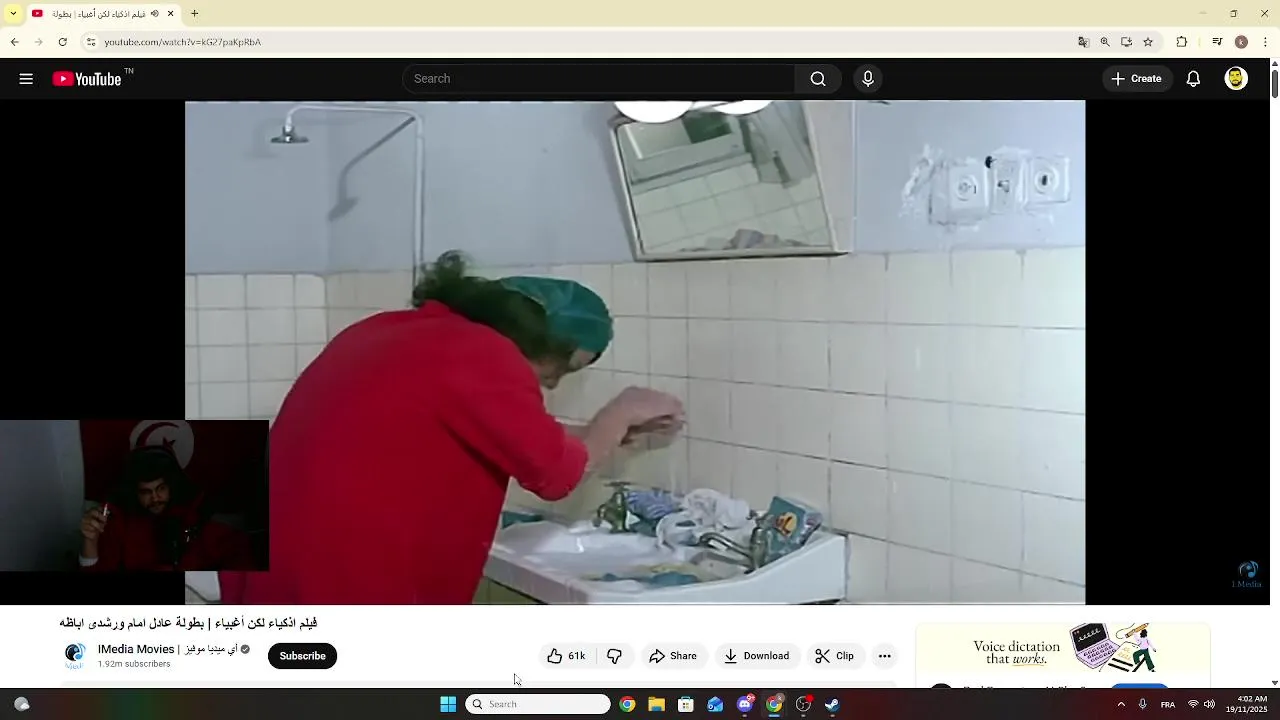Image resolution: width=1280 pixels, height=720 pixels.
Task: Open IMedia Movies channel avatar
Action: (x=75, y=656)
